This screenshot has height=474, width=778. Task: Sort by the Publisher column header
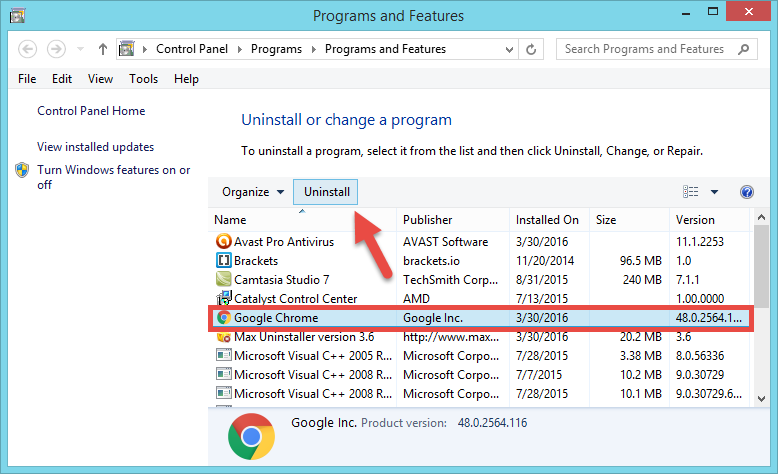pos(453,220)
